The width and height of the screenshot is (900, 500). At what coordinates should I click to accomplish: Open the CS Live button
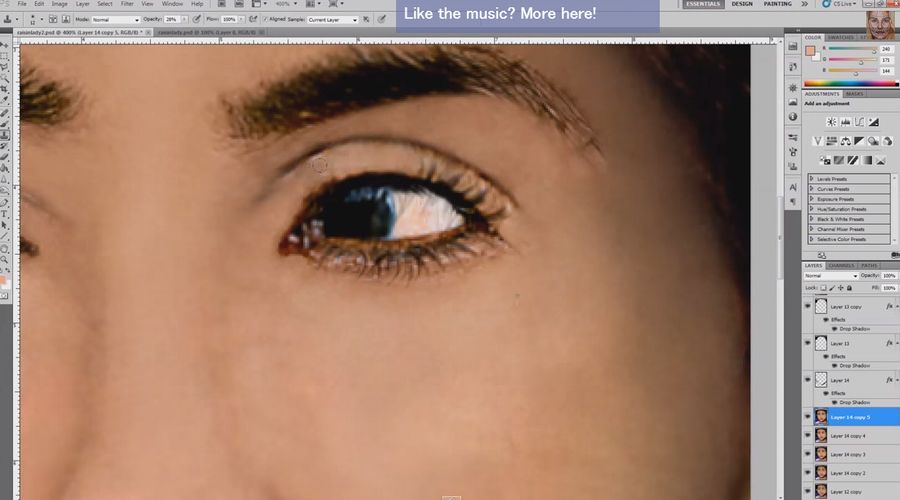tap(840, 3)
